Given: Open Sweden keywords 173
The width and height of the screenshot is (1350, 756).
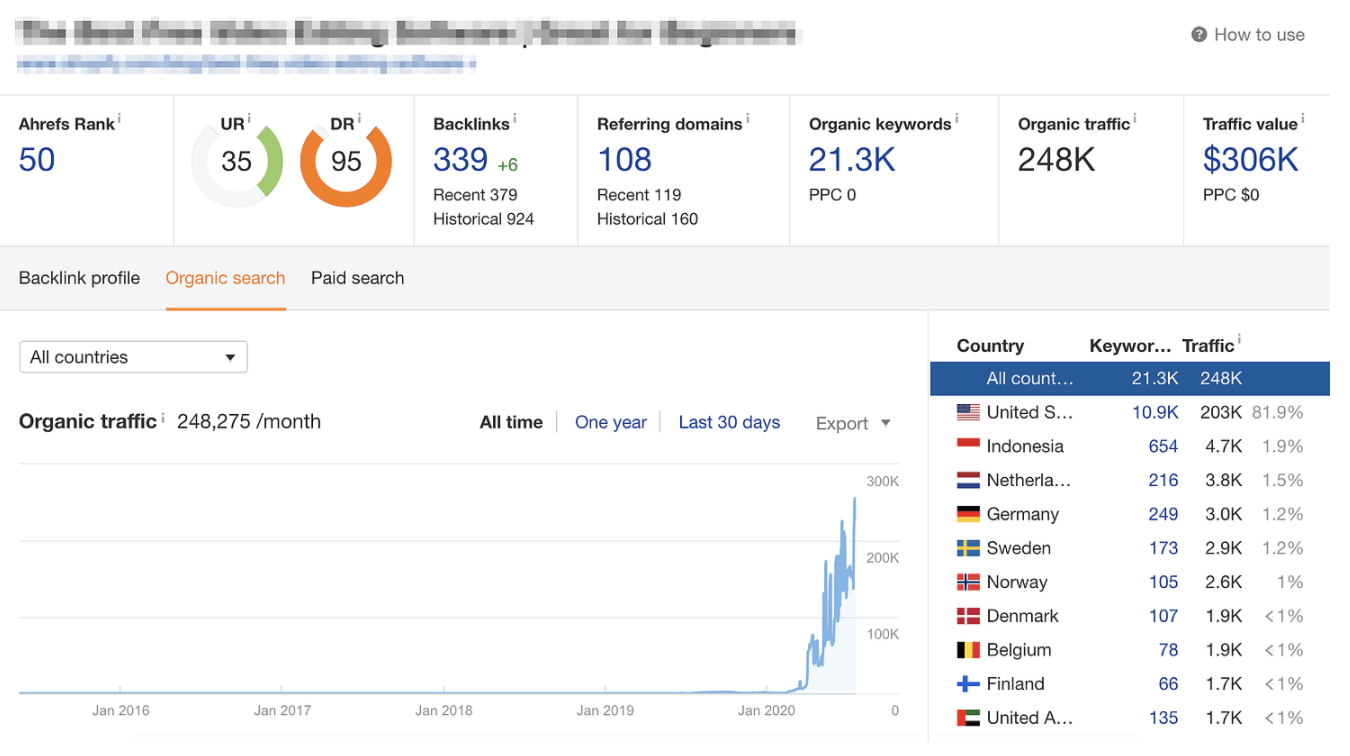Looking at the screenshot, I should pos(1163,548).
